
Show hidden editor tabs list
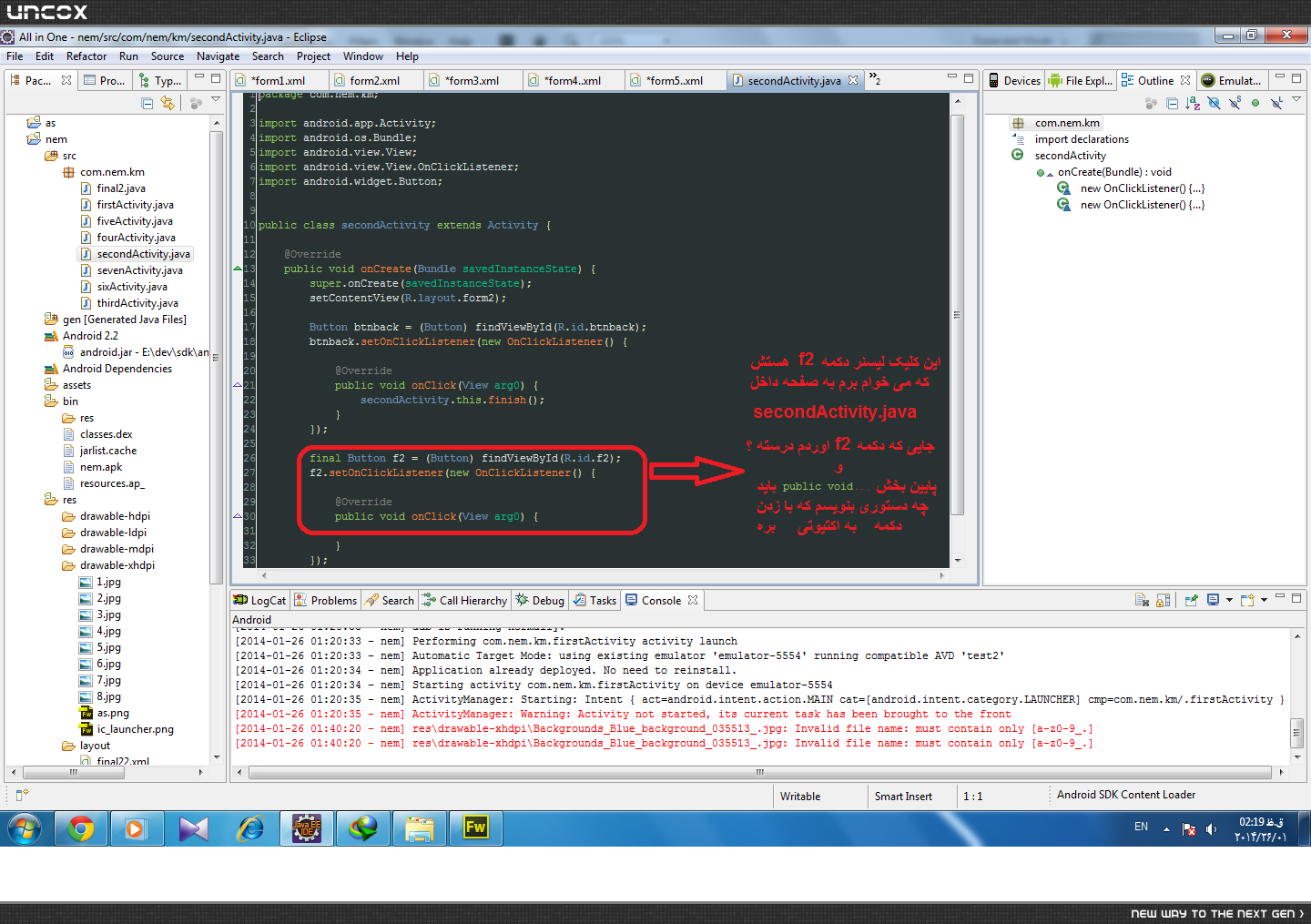point(874,79)
